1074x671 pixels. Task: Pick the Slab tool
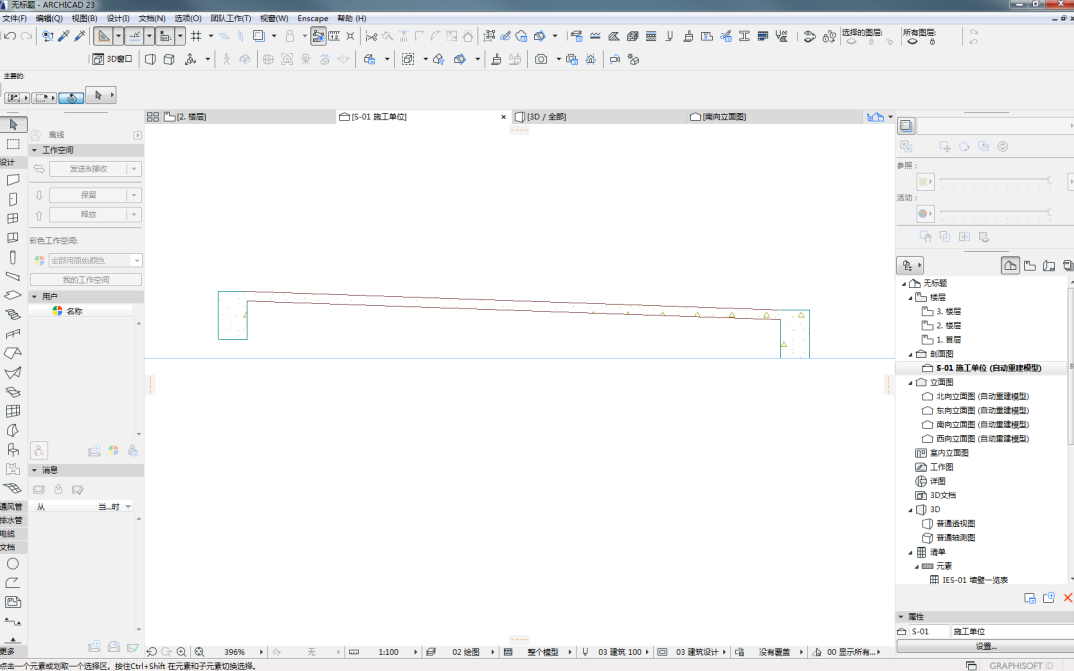pos(13,295)
